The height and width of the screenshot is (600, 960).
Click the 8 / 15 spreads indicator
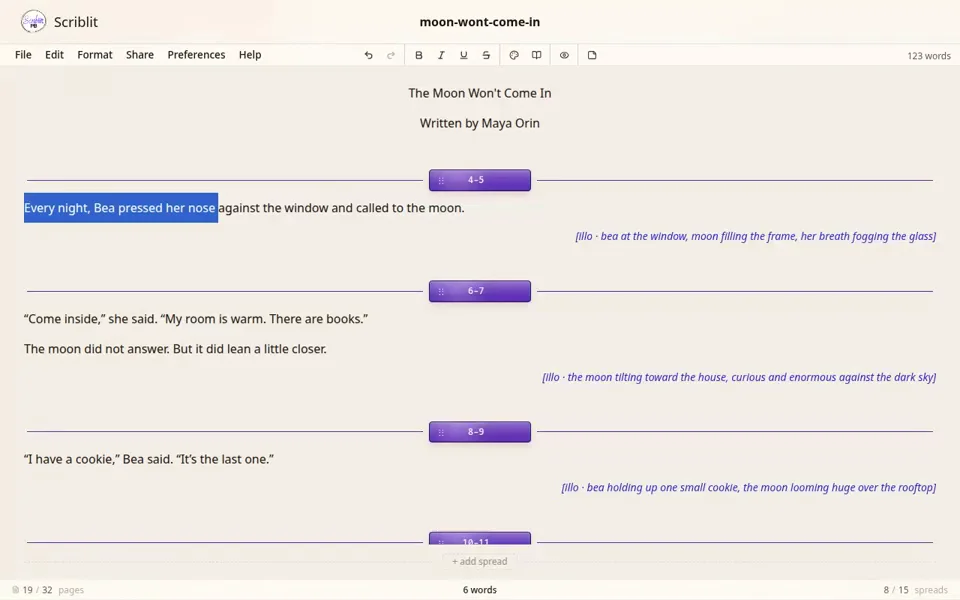pyautogui.click(x=915, y=590)
